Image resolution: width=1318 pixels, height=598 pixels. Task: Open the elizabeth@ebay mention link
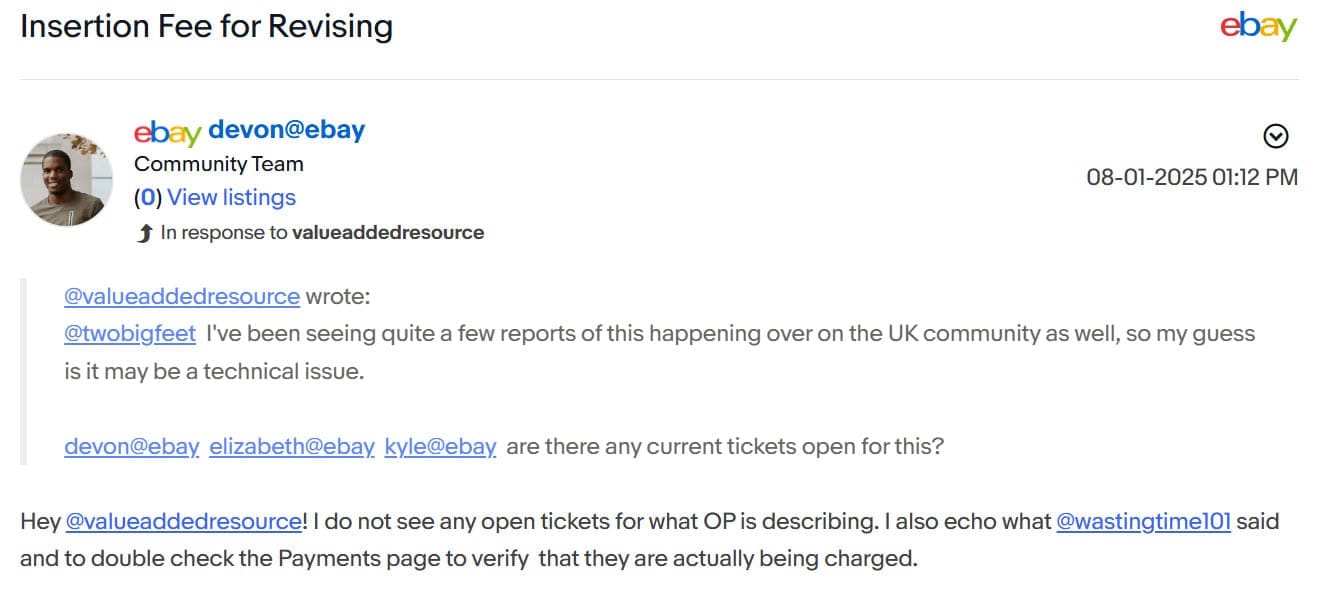click(x=292, y=447)
